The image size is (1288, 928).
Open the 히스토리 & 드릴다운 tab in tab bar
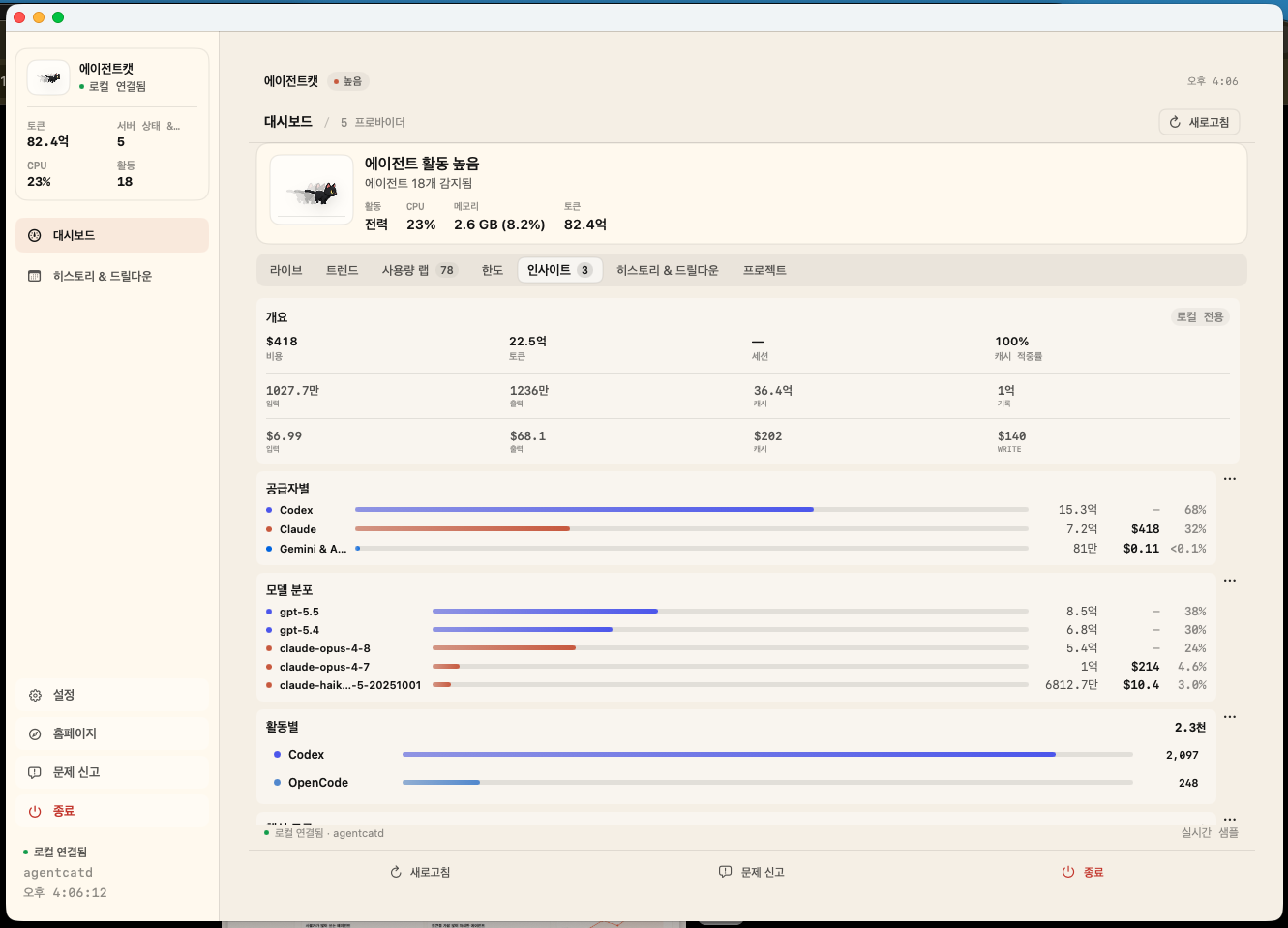668,270
